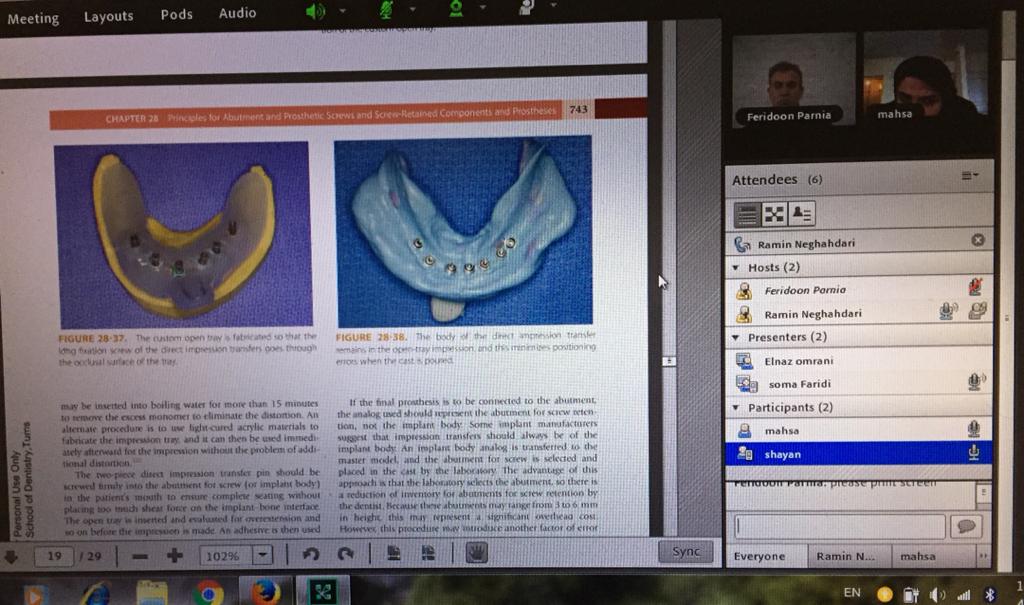
Task: Toggle the speaker audio icon
Action: [316, 11]
